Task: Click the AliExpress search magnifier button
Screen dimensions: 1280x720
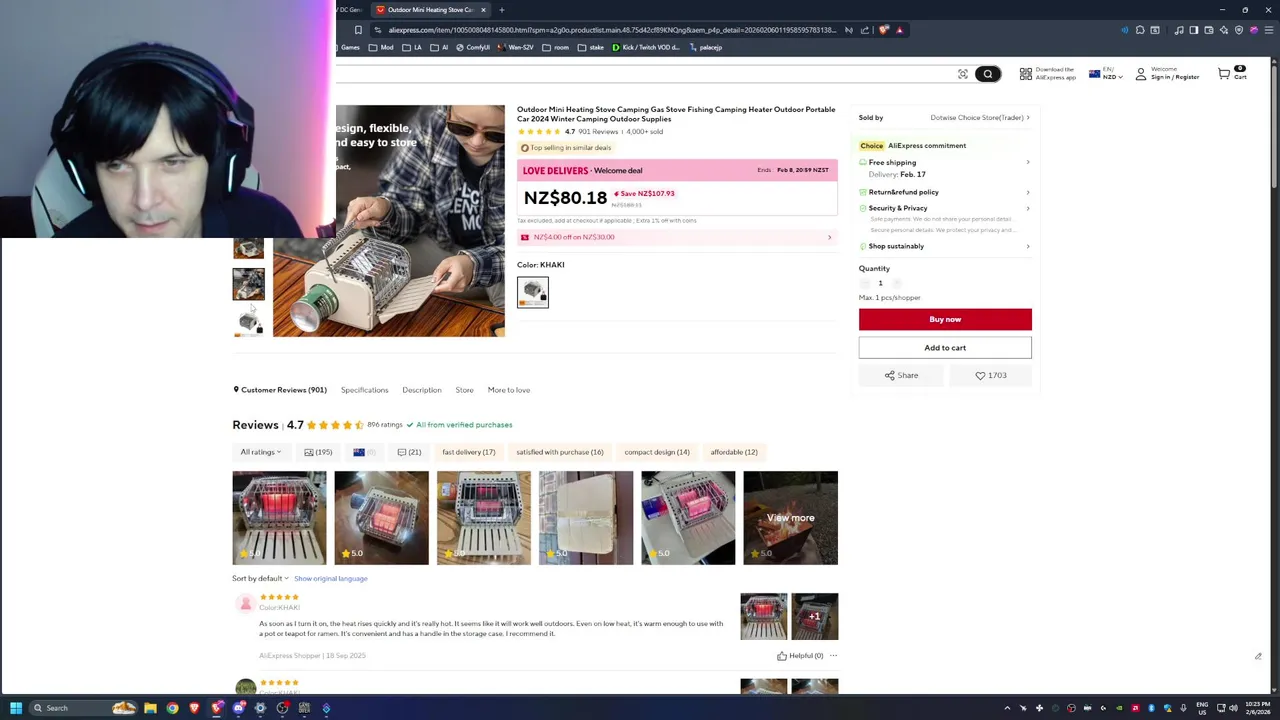Action: click(987, 74)
